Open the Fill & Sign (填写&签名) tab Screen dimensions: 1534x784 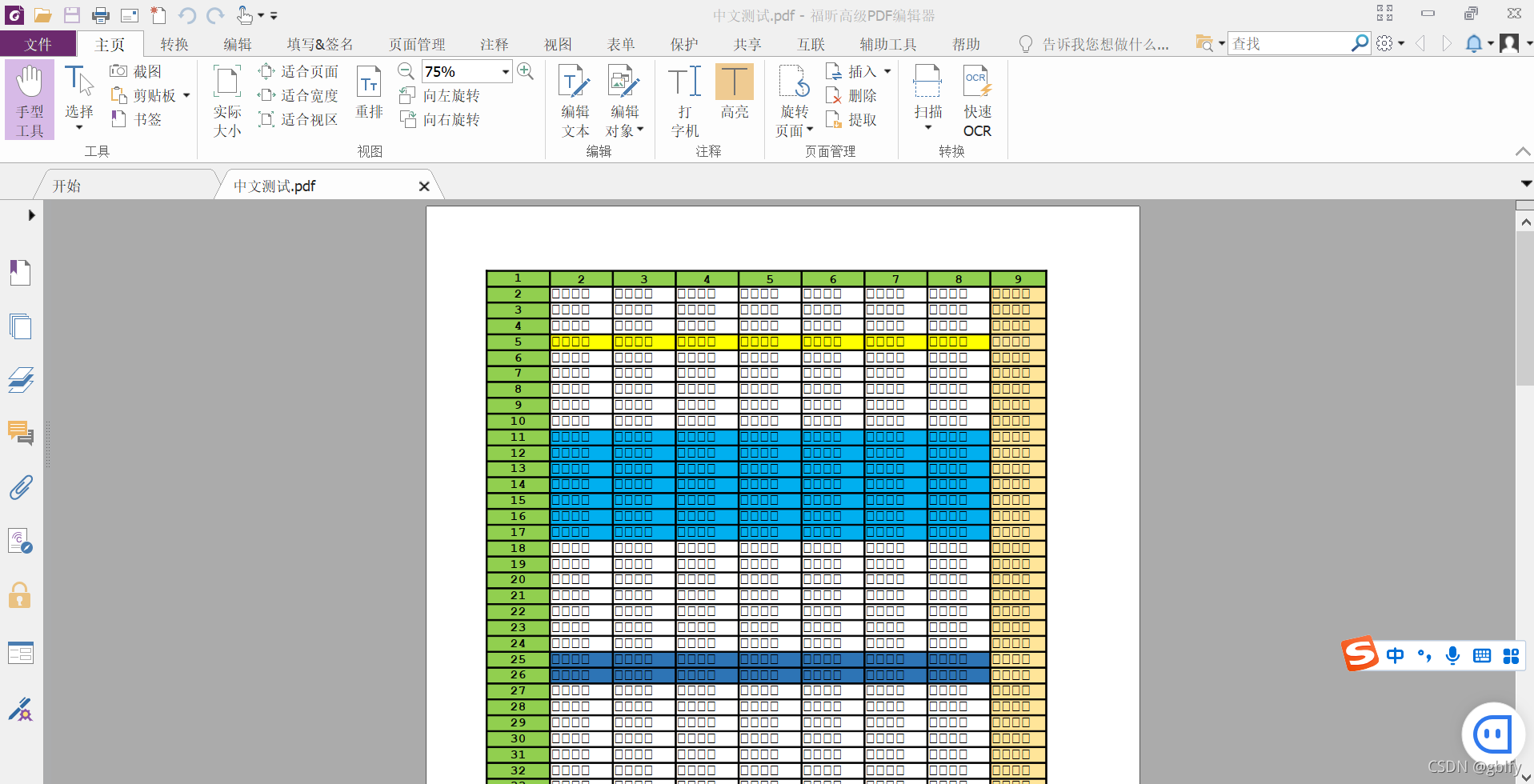[320, 44]
